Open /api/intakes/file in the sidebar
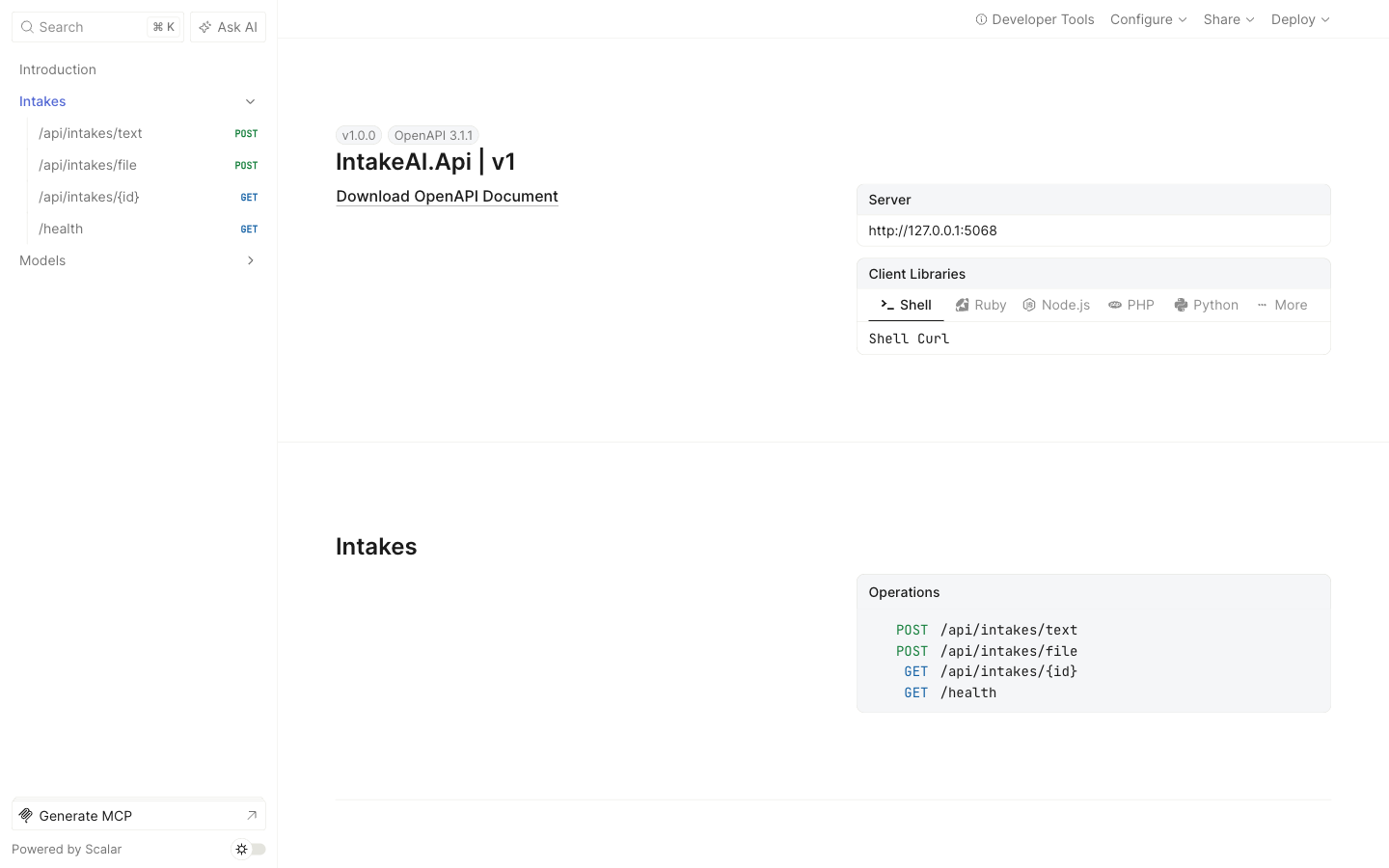The height and width of the screenshot is (868, 1389). pyautogui.click(x=148, y=165)
